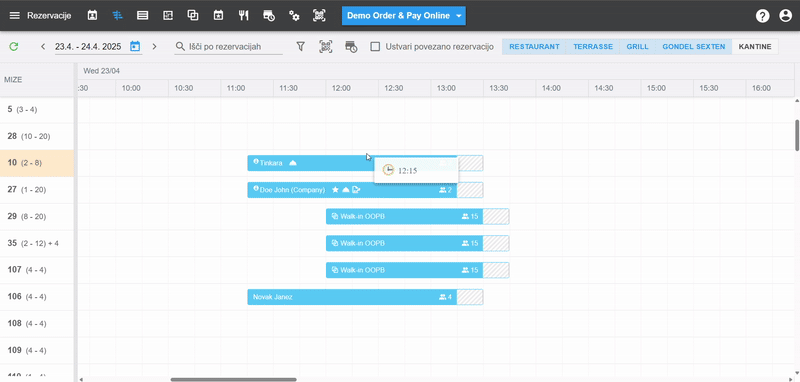Click the date range 23.4. - 24.4. 2025 field
800x382 pixels.
(x=88, y=46)
